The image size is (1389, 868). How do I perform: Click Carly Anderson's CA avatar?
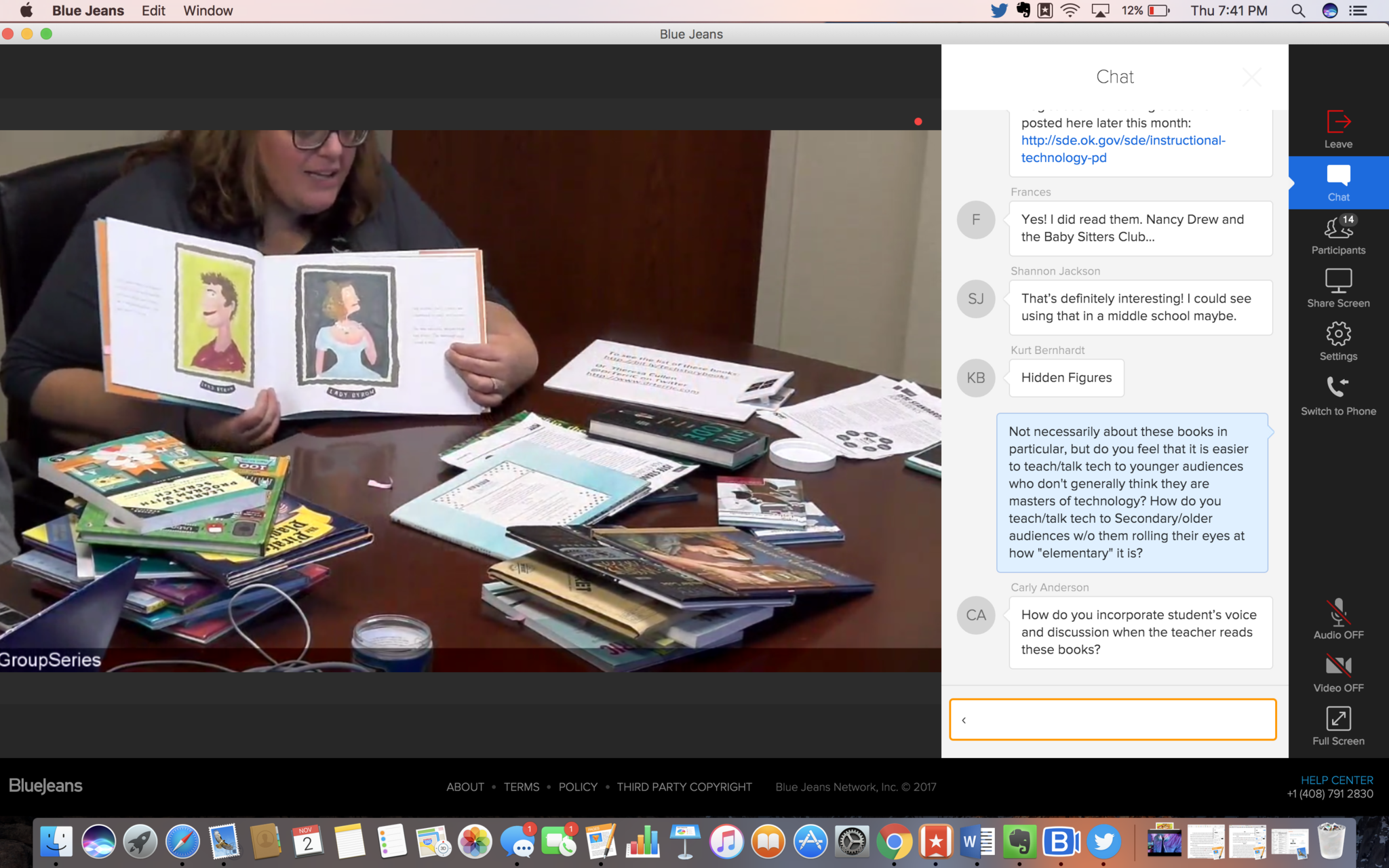click(x=975, y=615)
